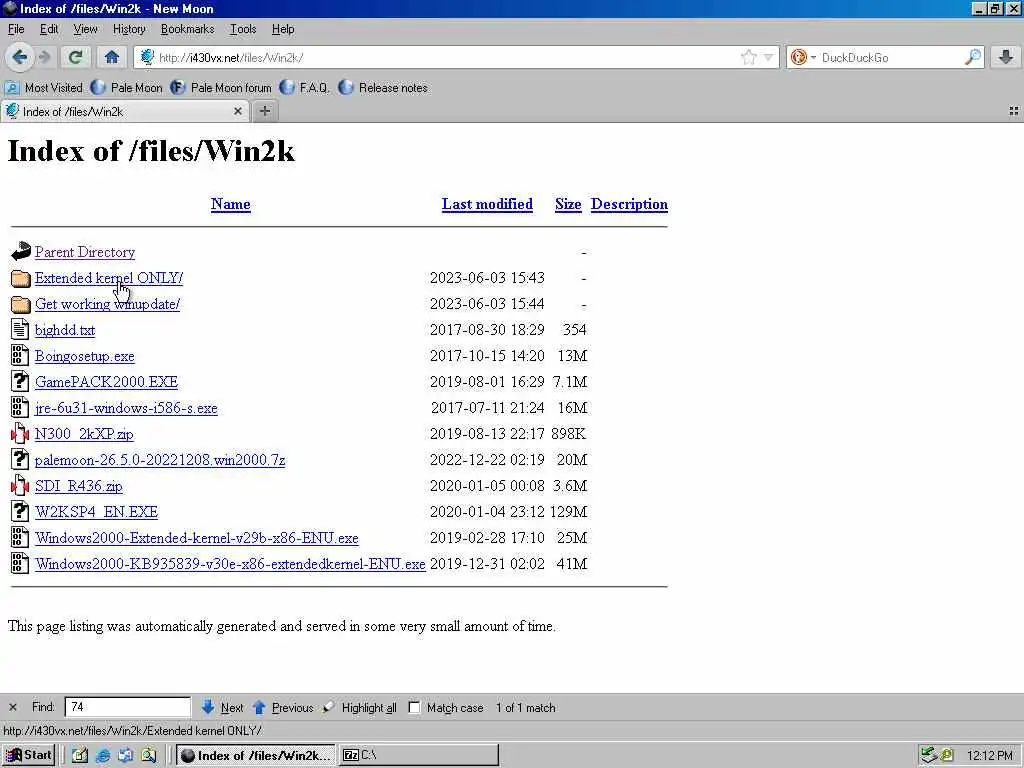Open the F.A.Q. bookmark
The image size is (1024, 768).
tap(304, 88)
